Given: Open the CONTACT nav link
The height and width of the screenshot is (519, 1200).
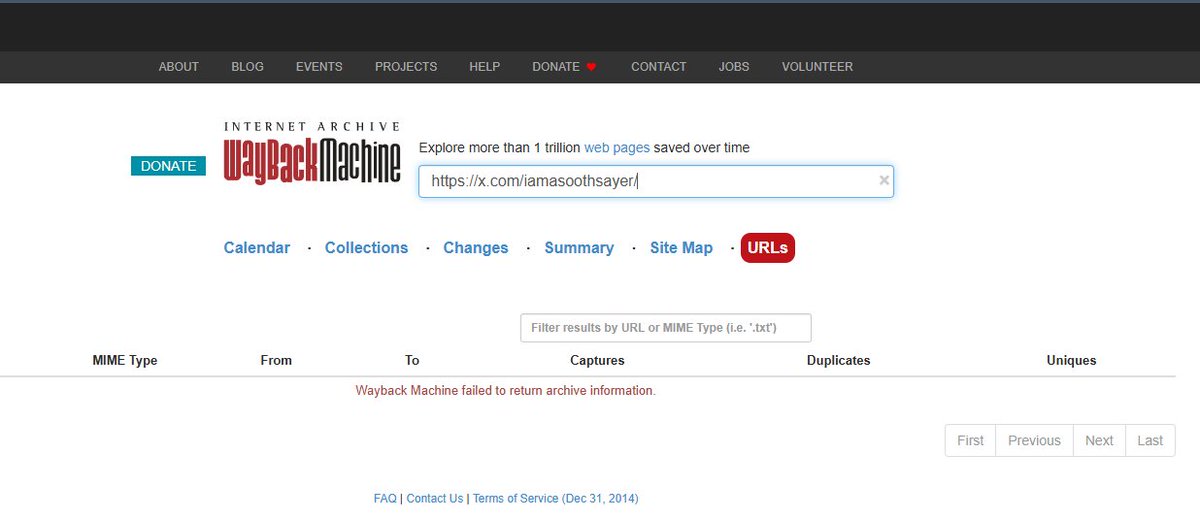Looking at the screenshot, I should coord(659,67).
